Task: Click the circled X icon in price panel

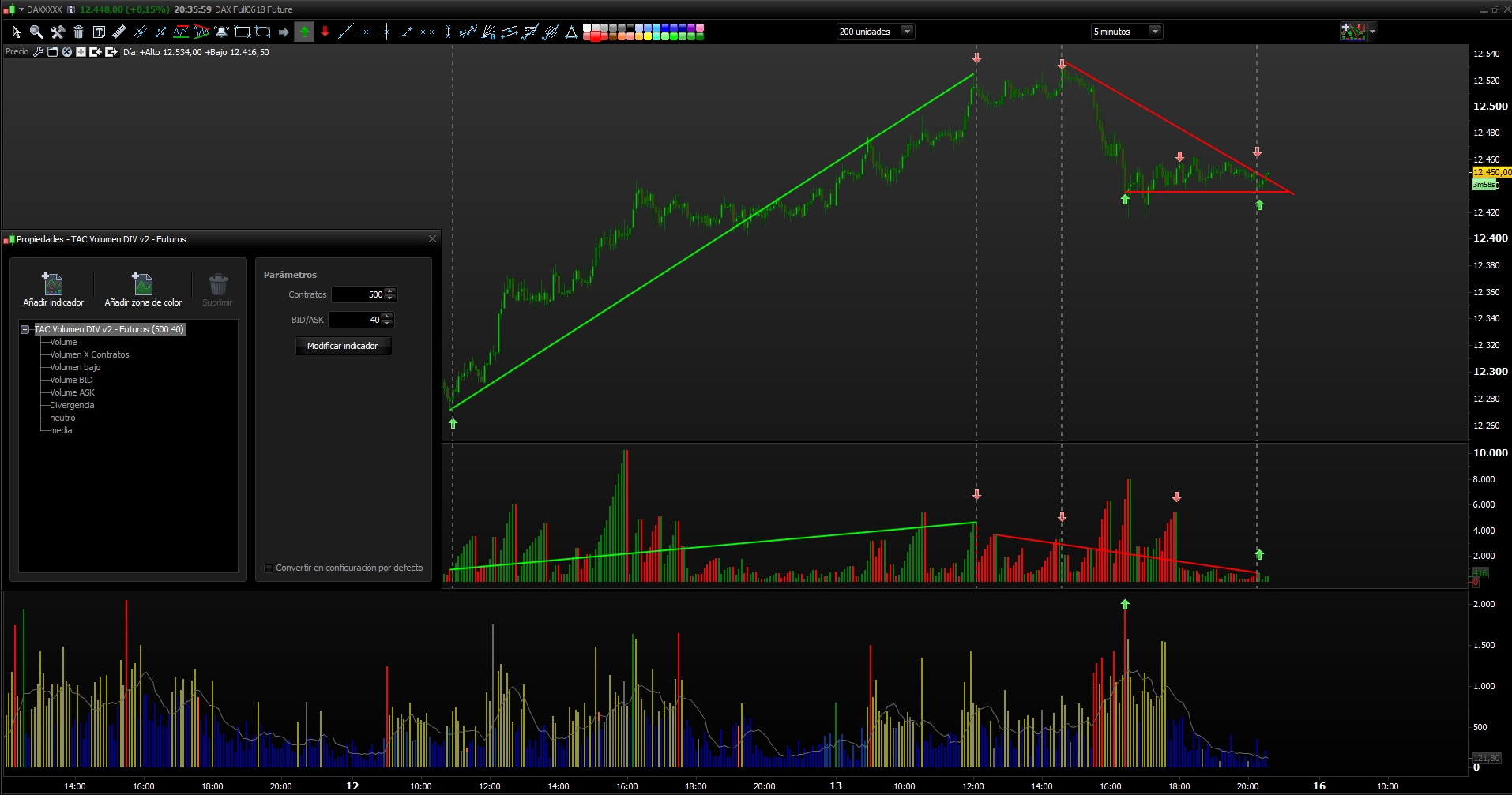Action: coord(67,52)
